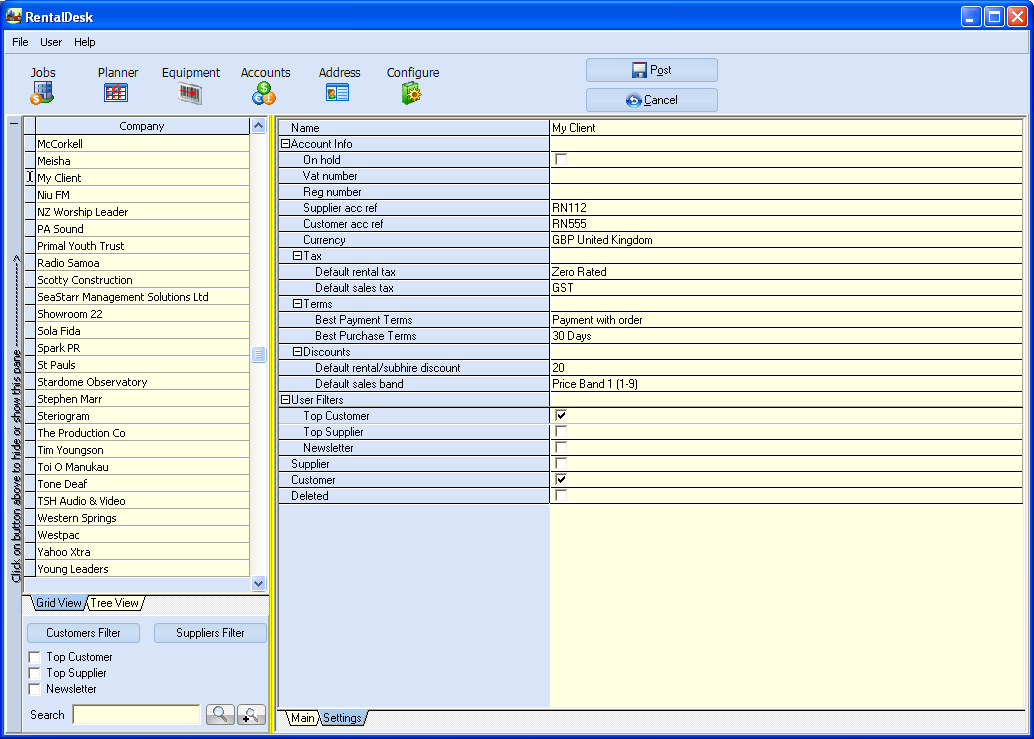Click the Post button
This screenshot has height=739, width=1034.
[x=651, y=70]
